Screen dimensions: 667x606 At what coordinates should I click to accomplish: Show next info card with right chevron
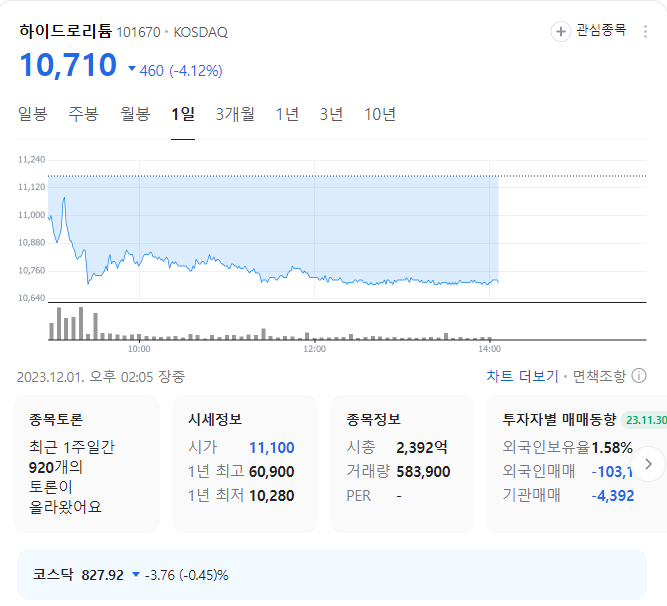[648, 464]
